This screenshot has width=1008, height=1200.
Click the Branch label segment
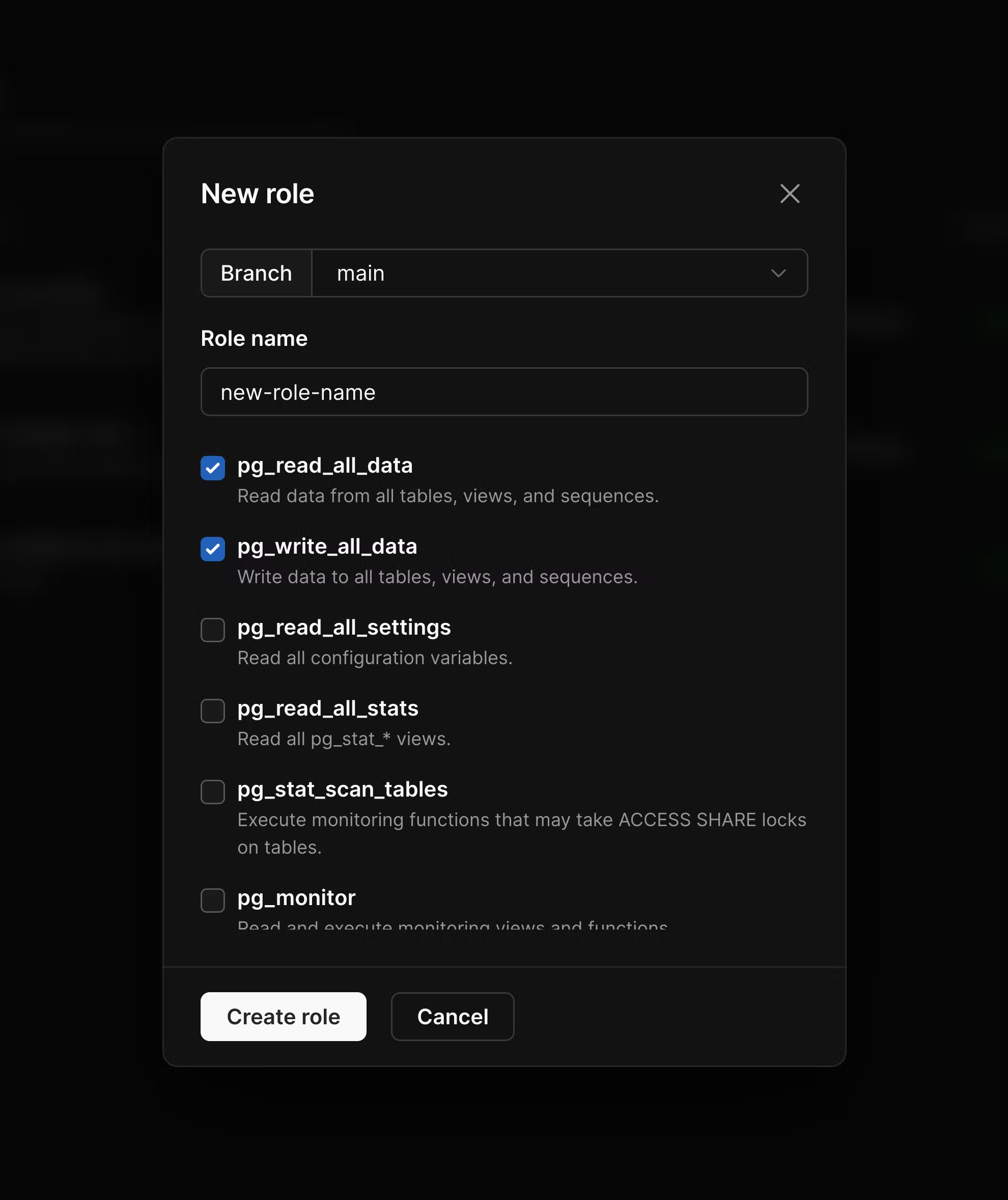(256, 274)
